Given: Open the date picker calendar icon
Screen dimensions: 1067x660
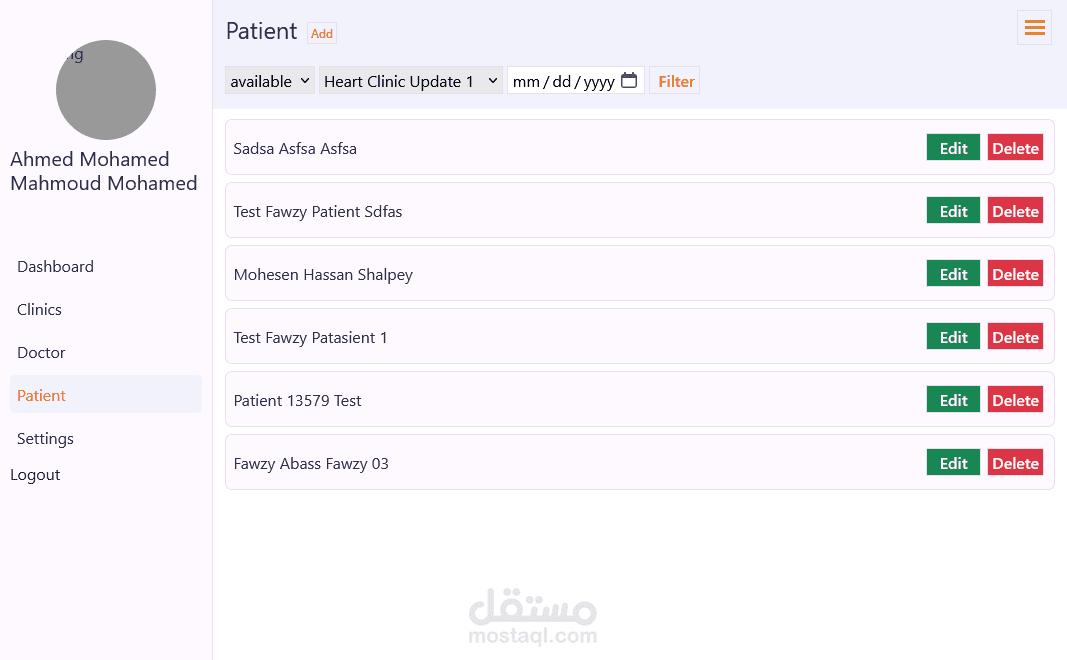Looking at the screenshot, I should pos(629,81).
